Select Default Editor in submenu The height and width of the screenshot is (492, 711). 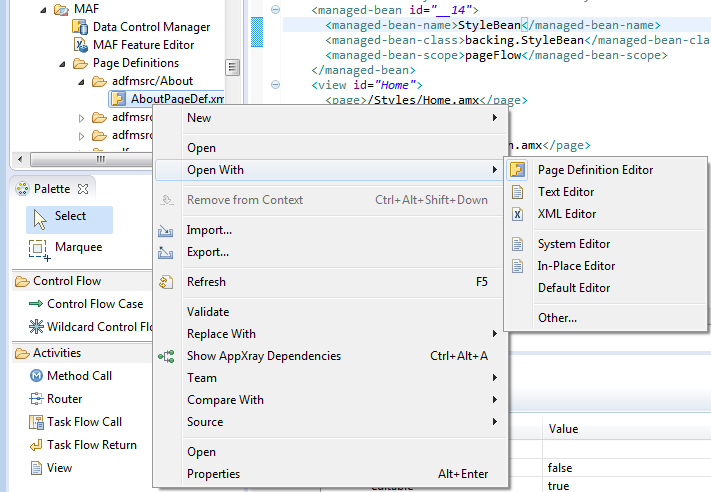pyautogui.click(x=606, y=288)
